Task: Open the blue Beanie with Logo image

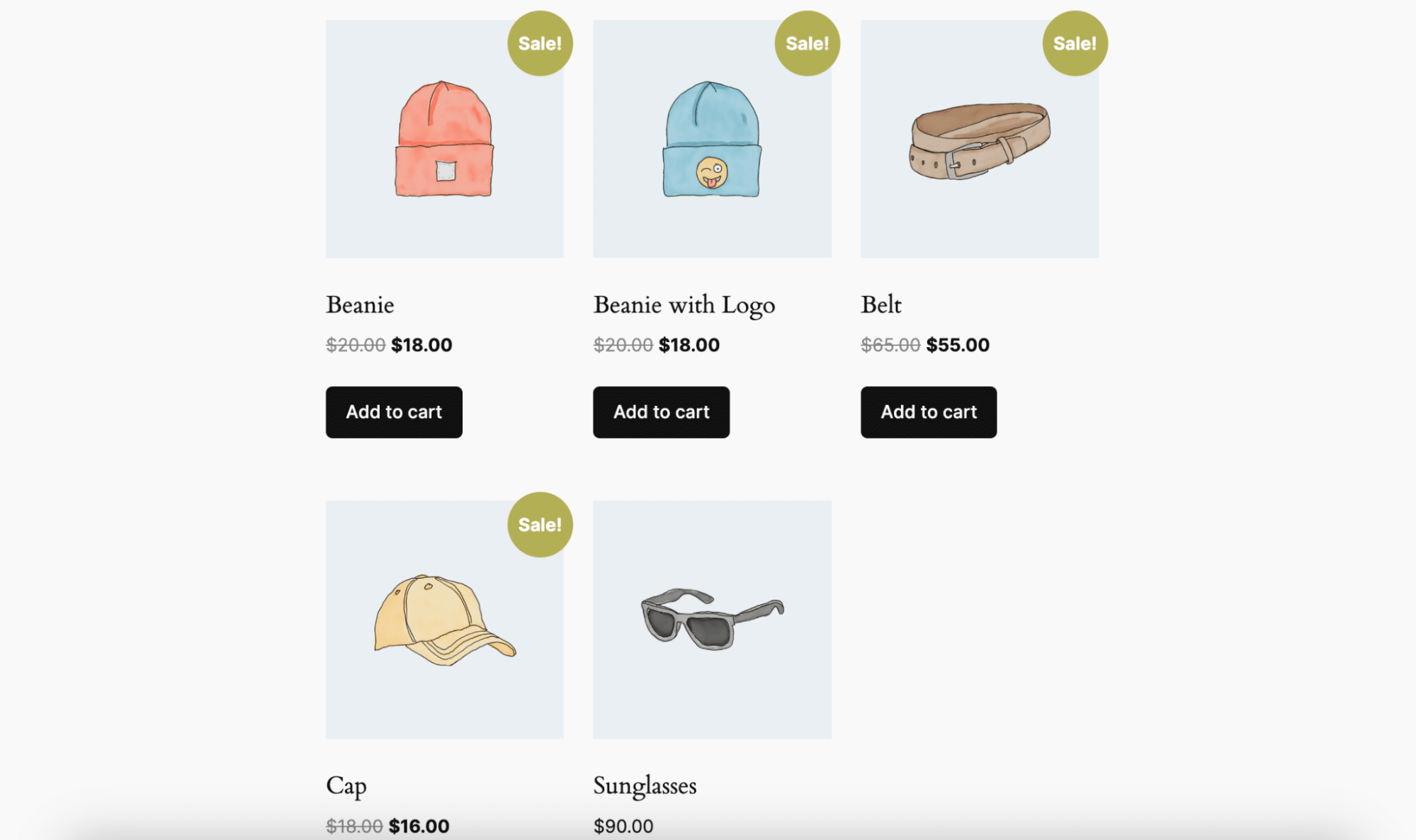Action: [712, 139]
